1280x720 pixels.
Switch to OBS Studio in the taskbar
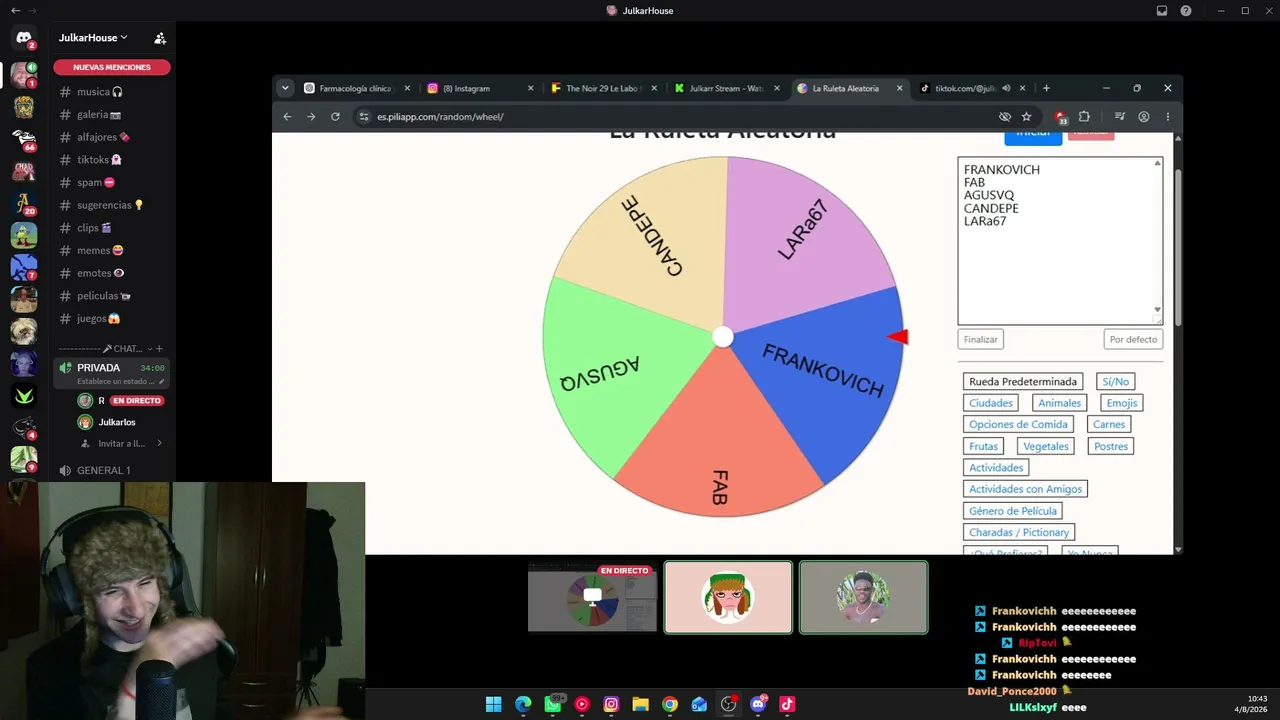coord(729,704)
